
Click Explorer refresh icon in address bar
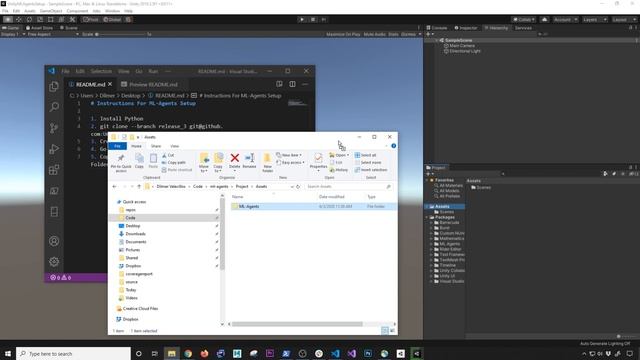[298, 187]
